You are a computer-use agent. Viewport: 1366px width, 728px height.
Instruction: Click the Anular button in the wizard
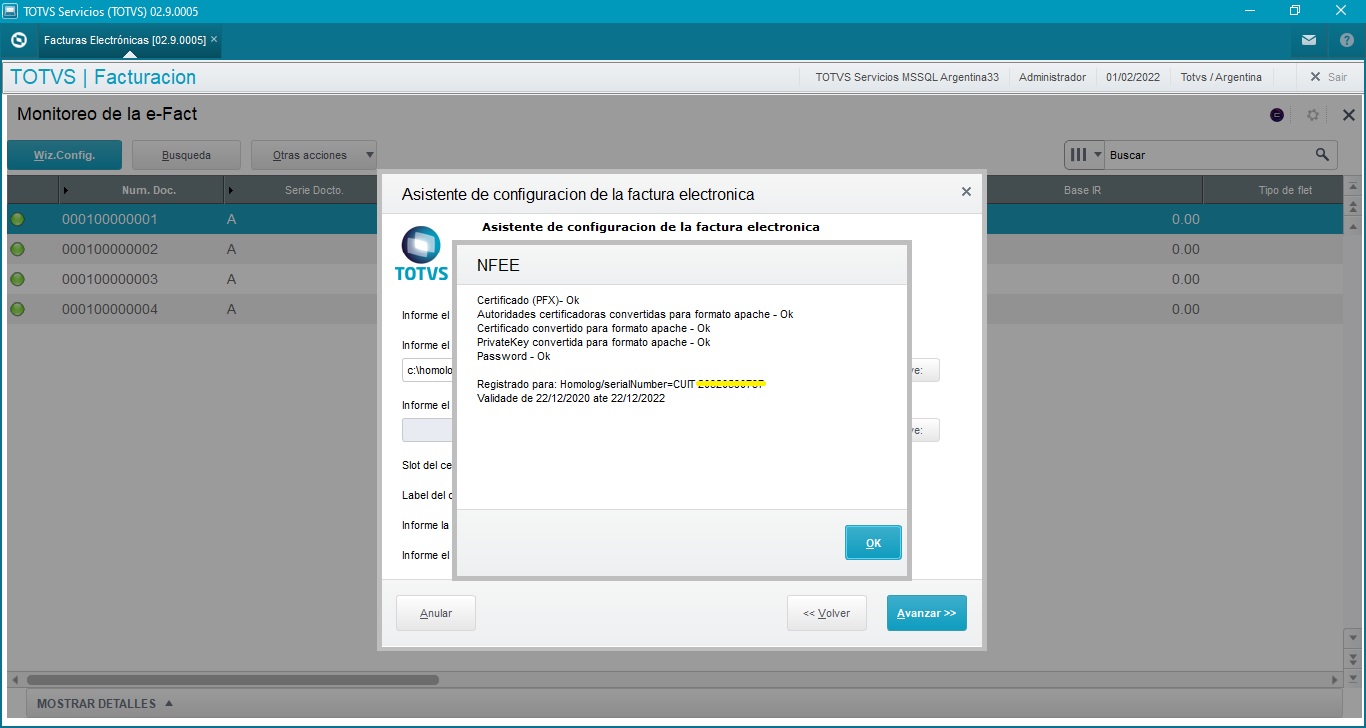[x=436, y=613]
